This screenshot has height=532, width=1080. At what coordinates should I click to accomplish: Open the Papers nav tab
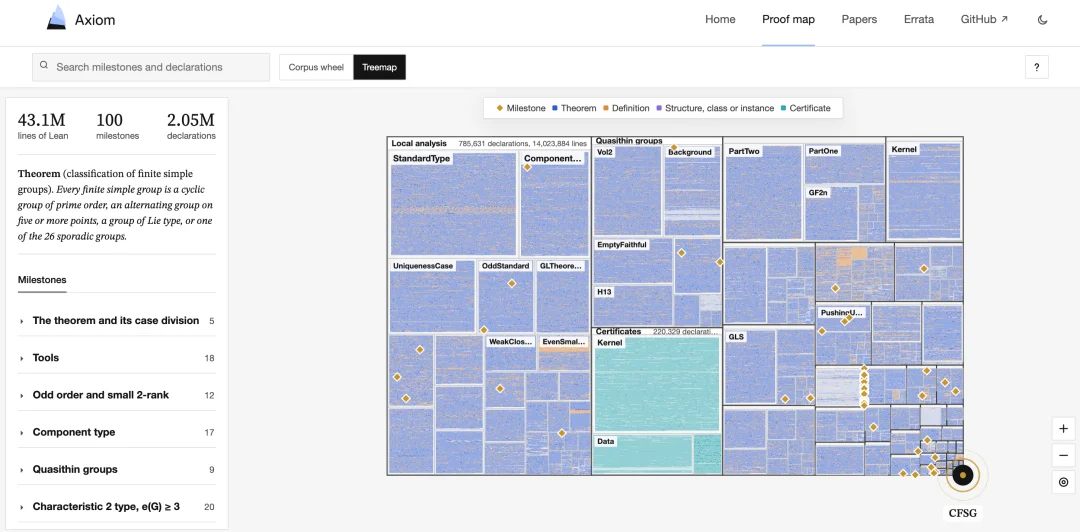tap(859, 19)
